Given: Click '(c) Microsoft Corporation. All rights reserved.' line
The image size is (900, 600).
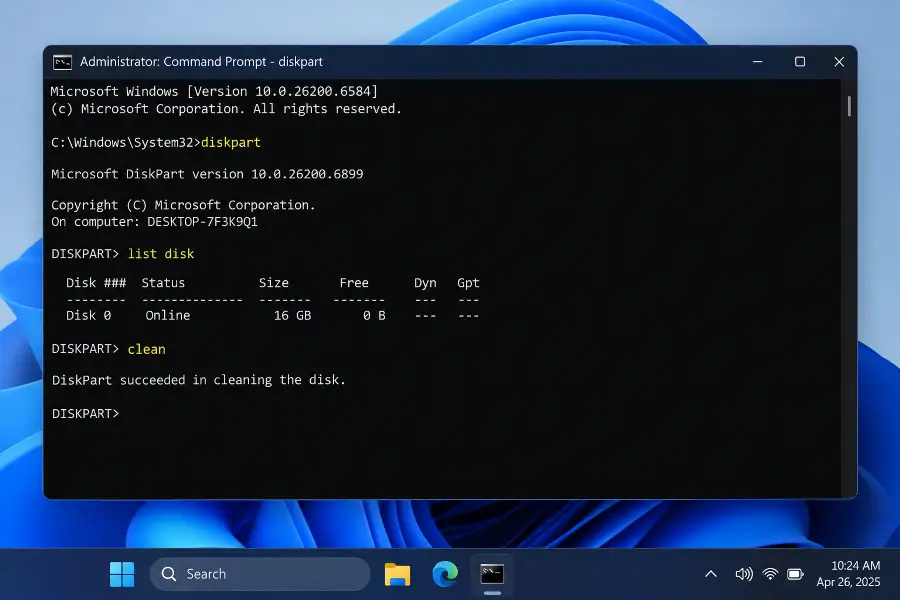Looking at the screenshot, I should [x=226, y=109].
